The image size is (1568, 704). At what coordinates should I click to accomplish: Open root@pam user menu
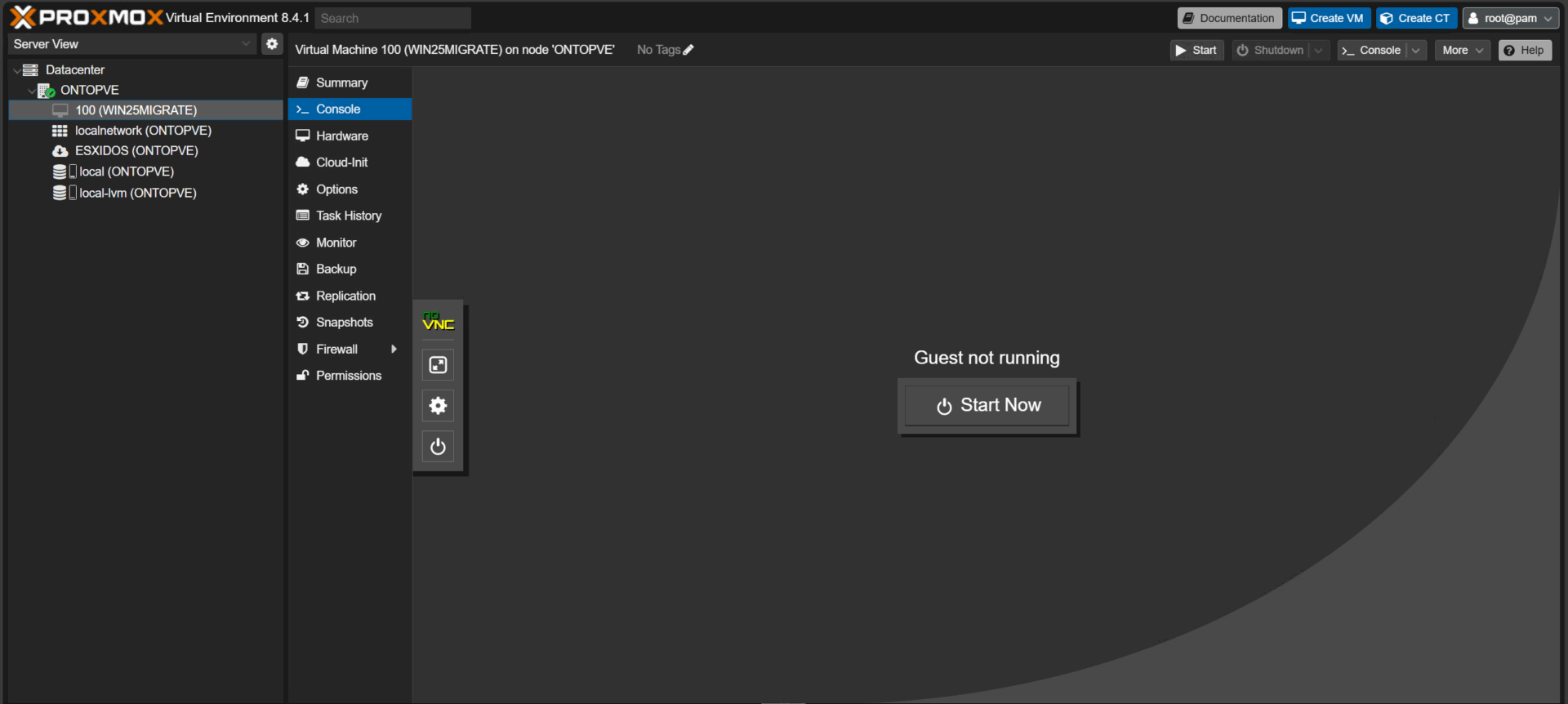pos(1511,18)
